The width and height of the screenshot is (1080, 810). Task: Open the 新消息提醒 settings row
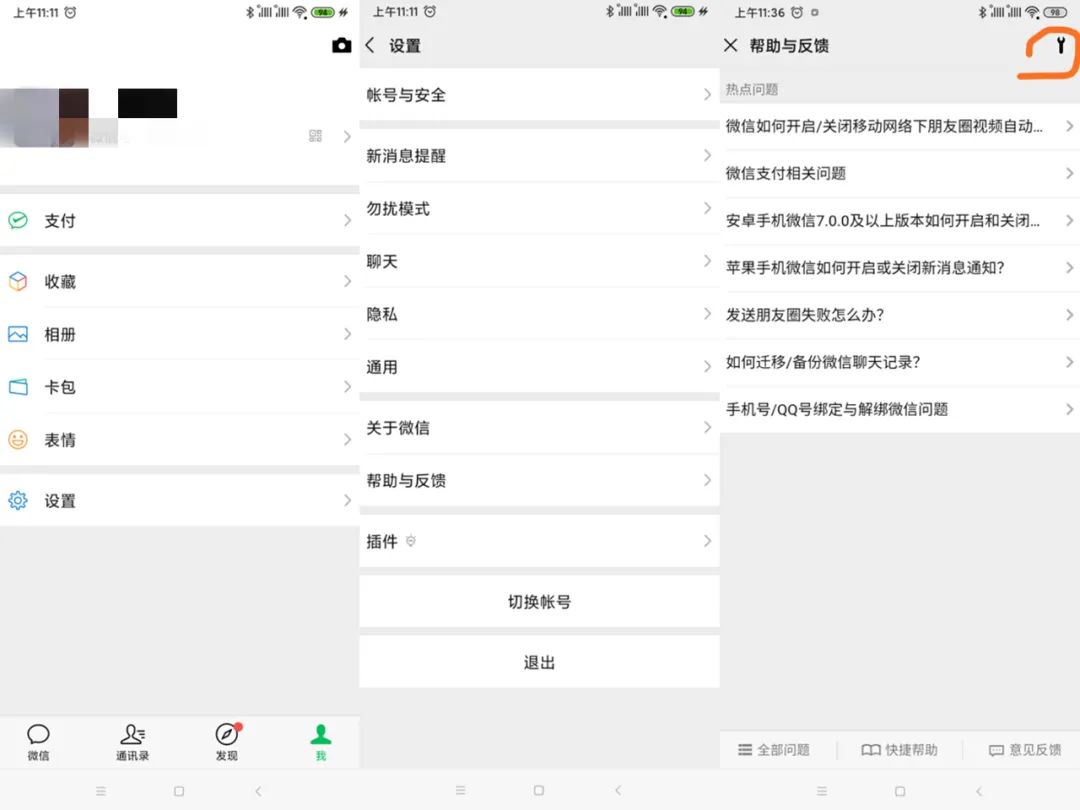[x=539, y=156]
